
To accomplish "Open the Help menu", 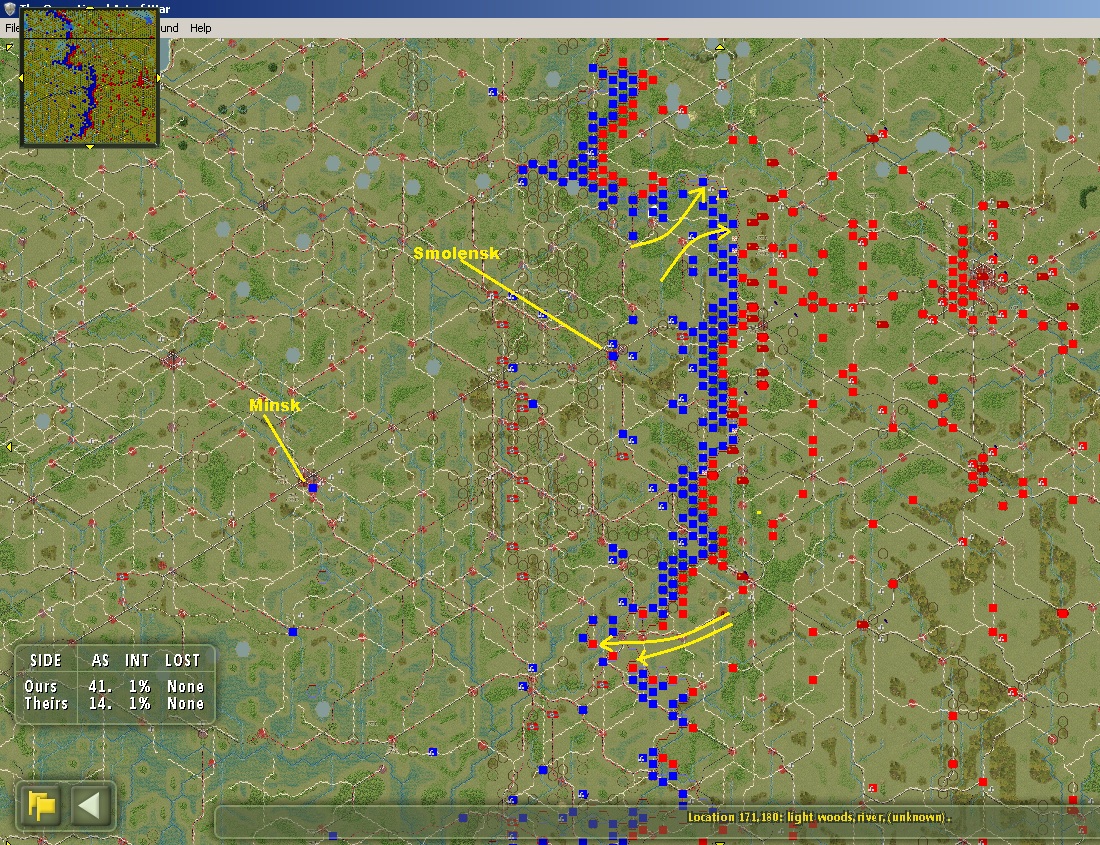I will [x=201, y=28].
